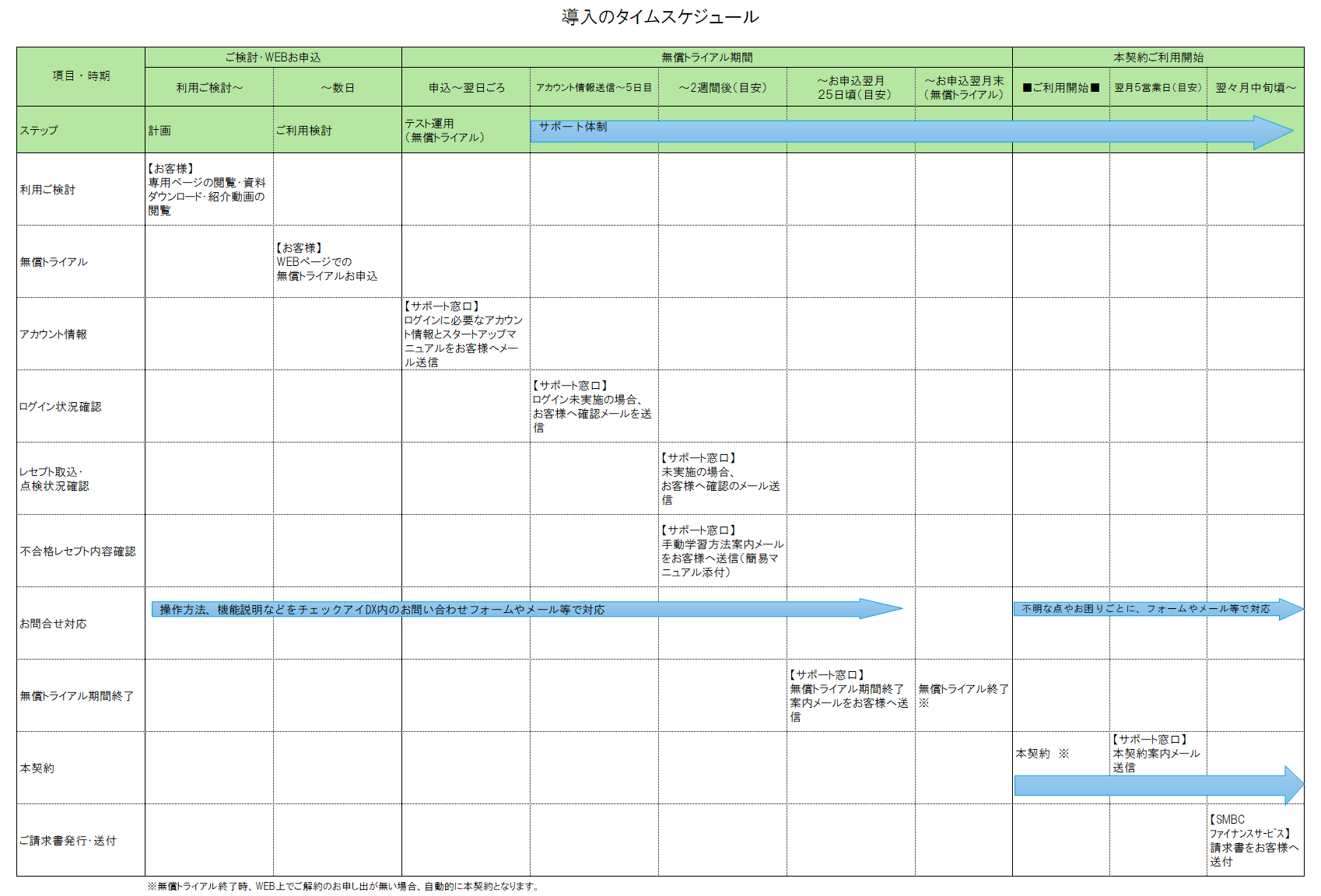The height and width of the screenshot is (896, 1321).
Task: Click the 本契約ご利用開始 header cell
Action: [x=1158, y=58]
